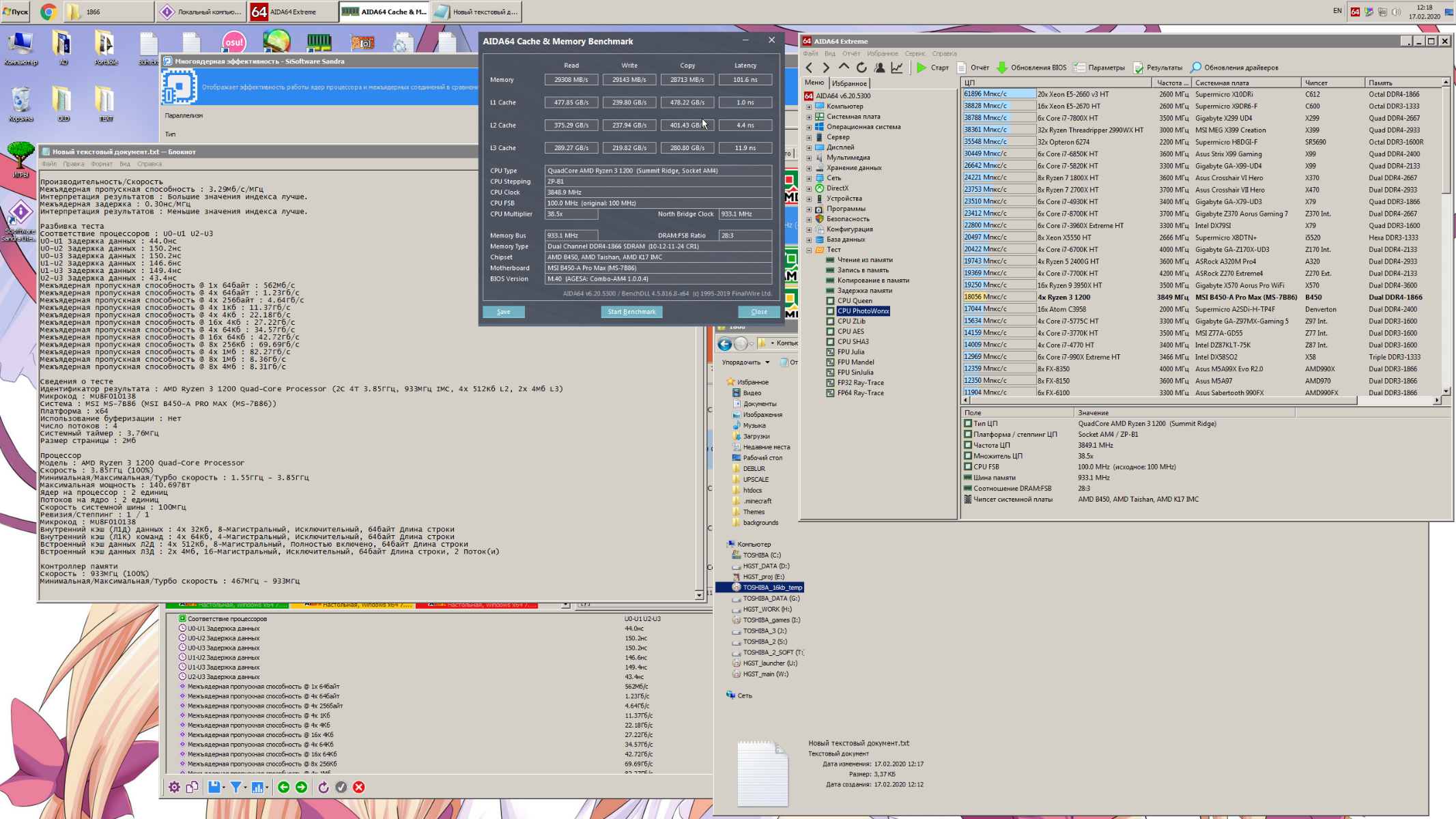Collapse the Тест tree node

coord(809,250)
